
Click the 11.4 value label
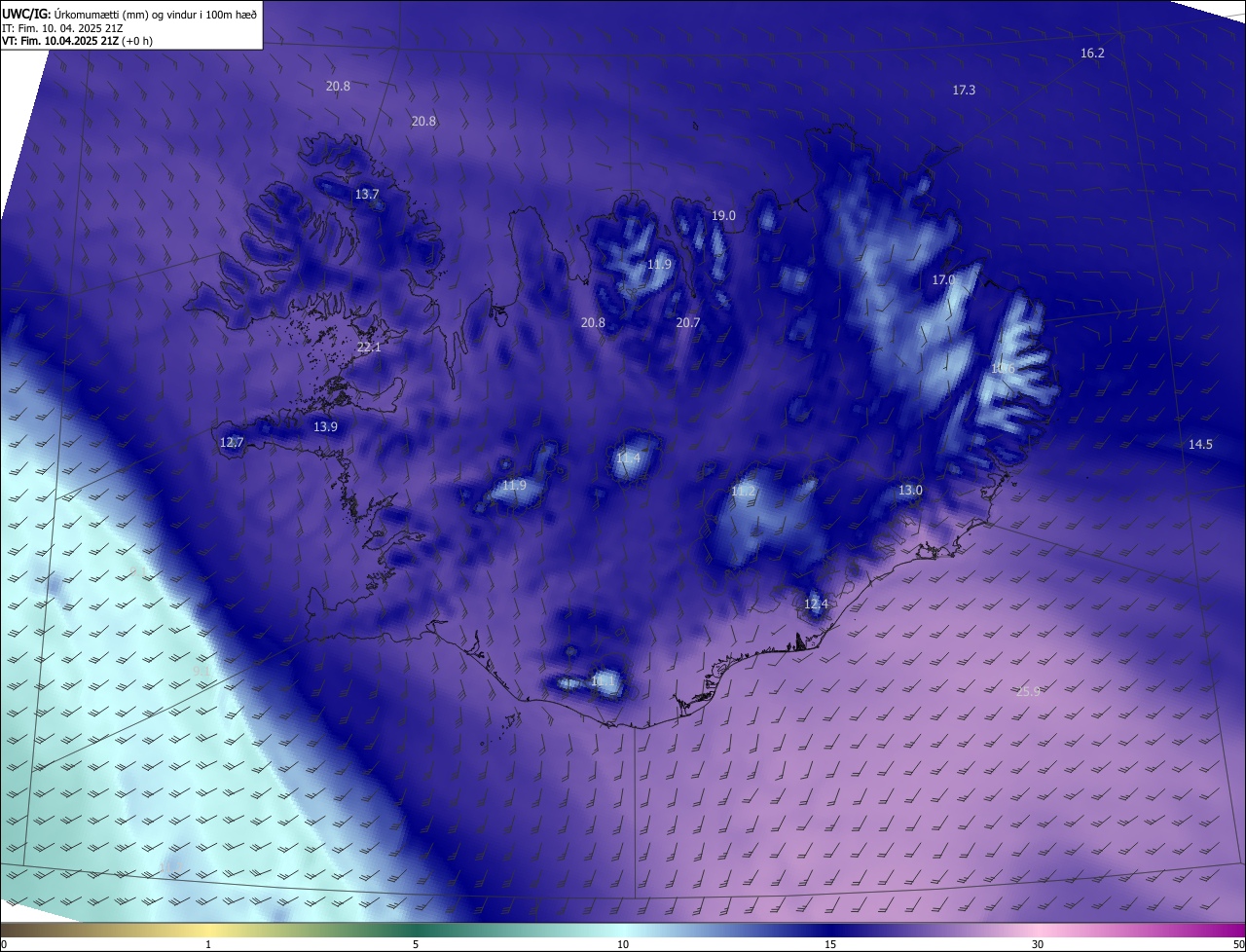point(629,458)
